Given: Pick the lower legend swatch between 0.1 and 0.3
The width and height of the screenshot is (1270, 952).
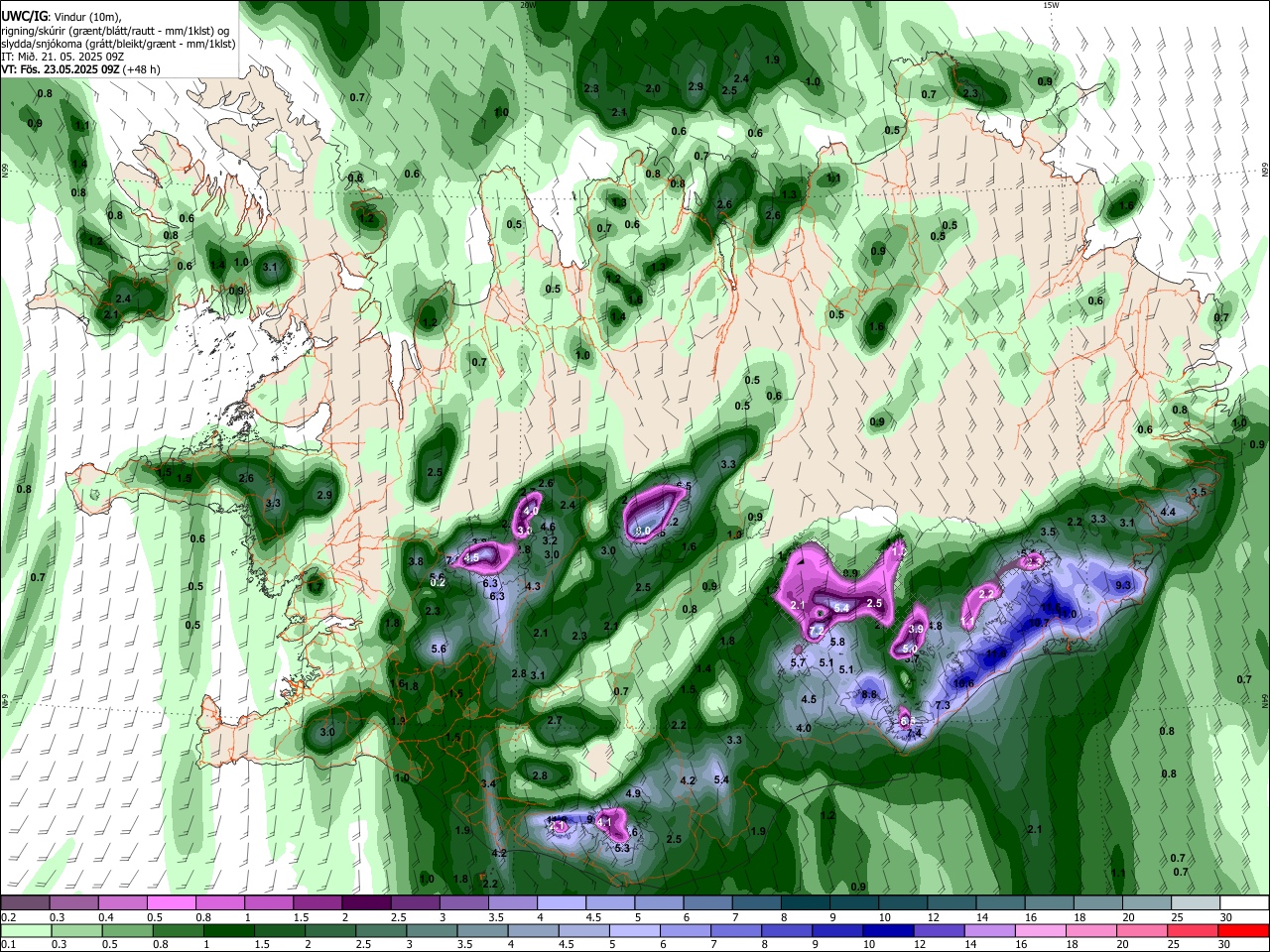Looking at the screenshot, I should 24,930.
